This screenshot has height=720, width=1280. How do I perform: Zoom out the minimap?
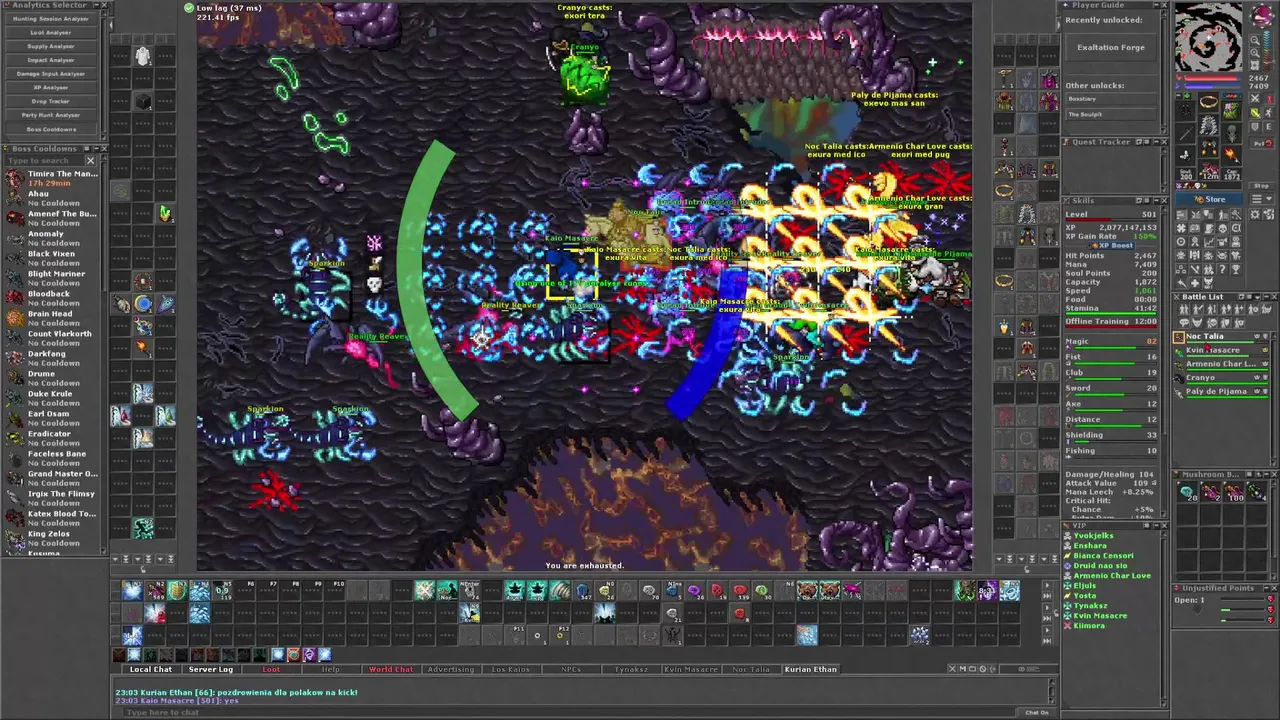[1255, 40]
